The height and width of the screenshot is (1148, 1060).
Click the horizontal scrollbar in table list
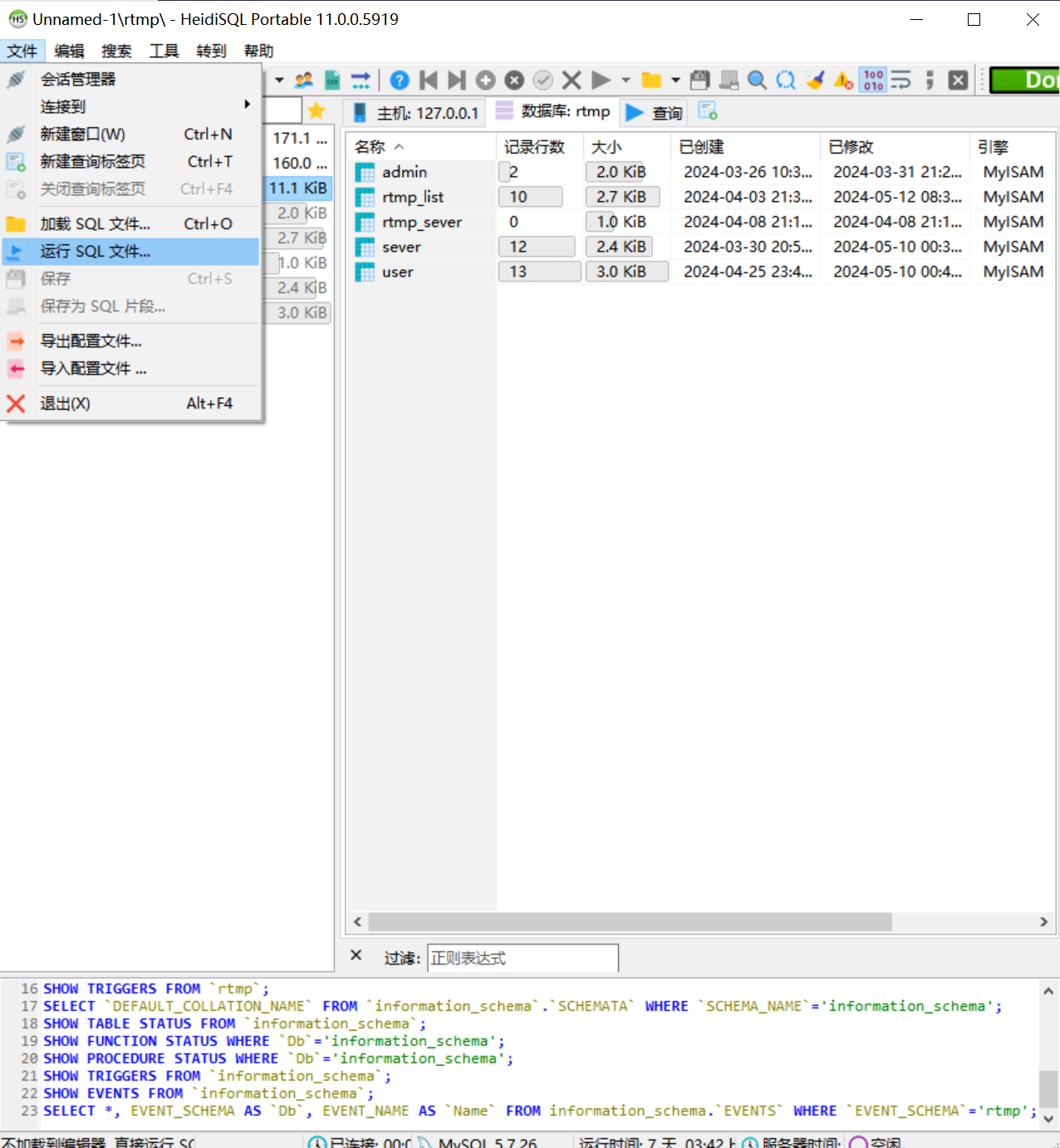click(630, 922)
